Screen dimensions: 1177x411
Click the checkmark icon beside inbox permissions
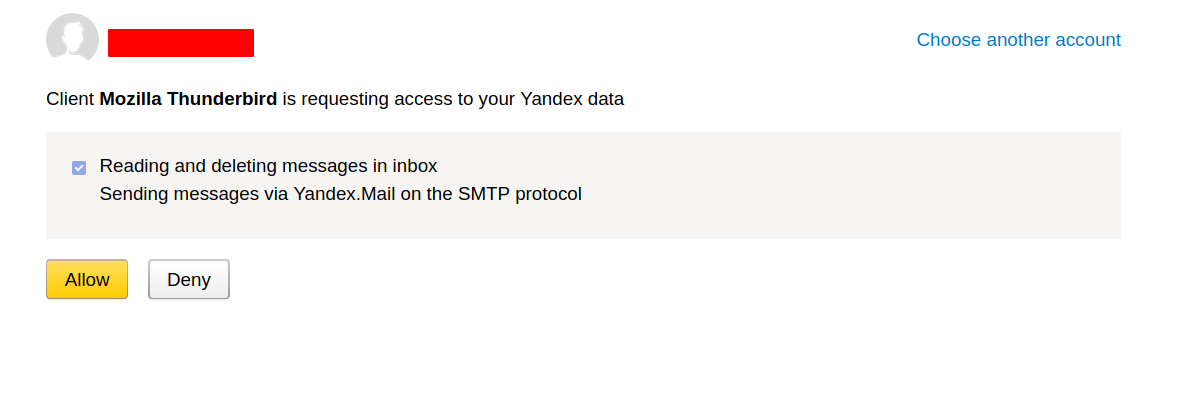coord(79,168)
